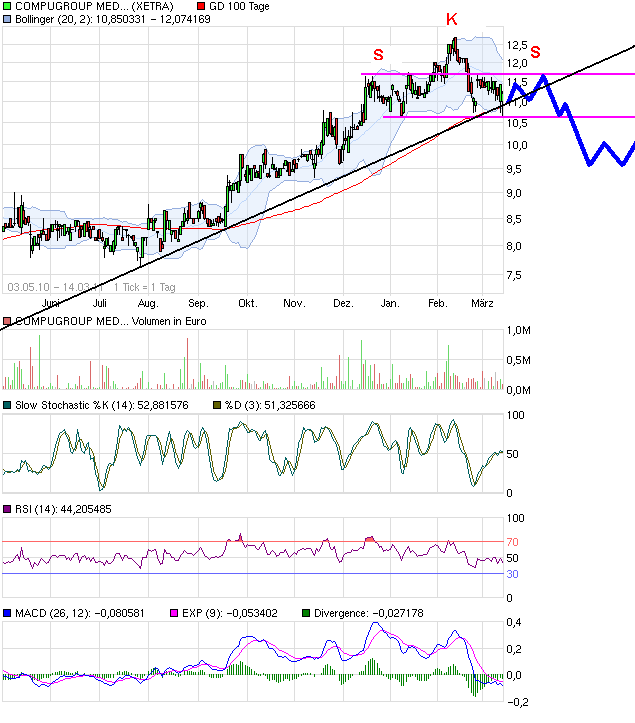Viewport: 635px width, 723px height.
Task: Click the Feb. label on time axis
Action: click(438, 303)
